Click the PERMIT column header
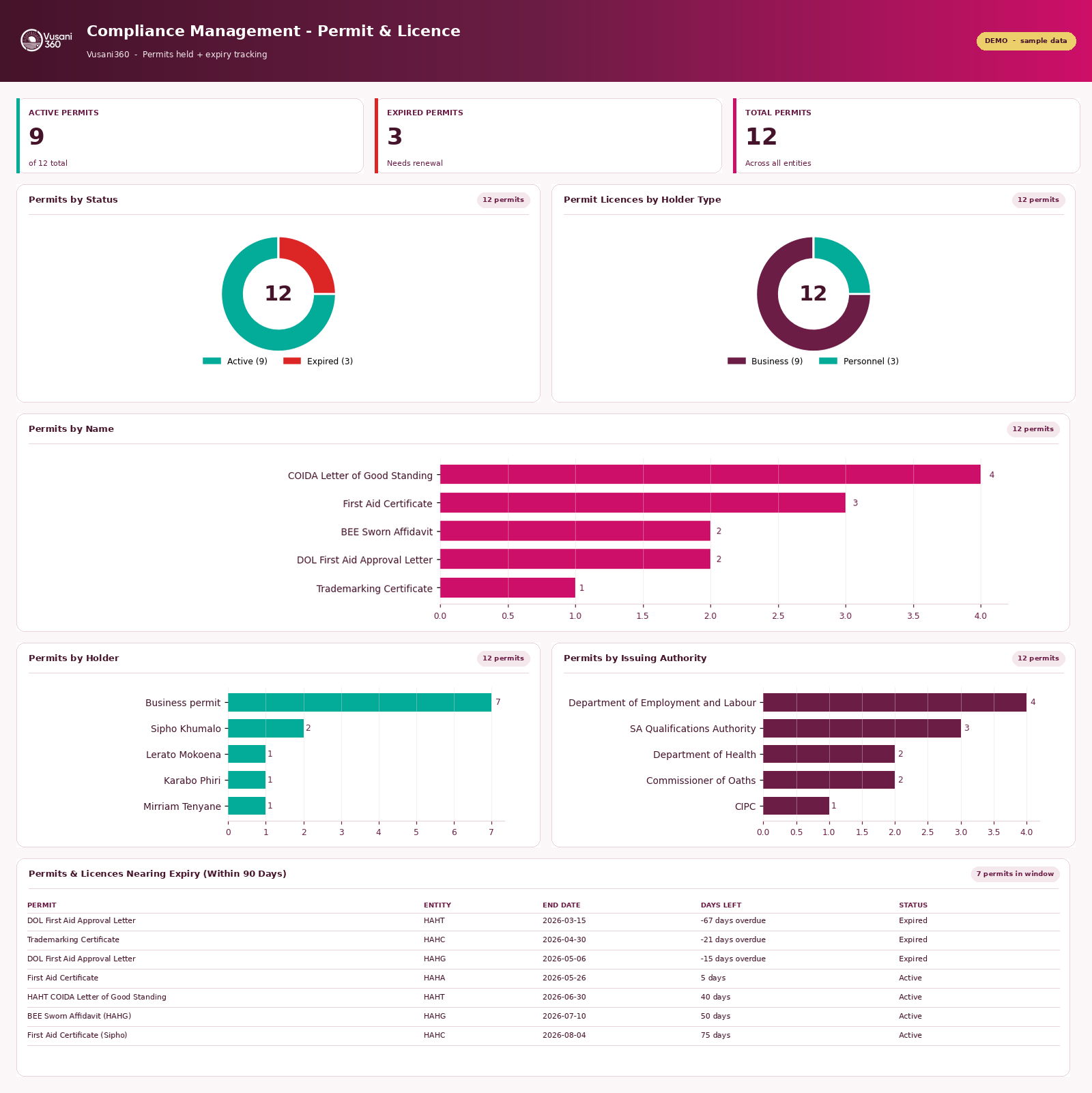This screenshot has width=1092, height=1093. coord(42,905)
